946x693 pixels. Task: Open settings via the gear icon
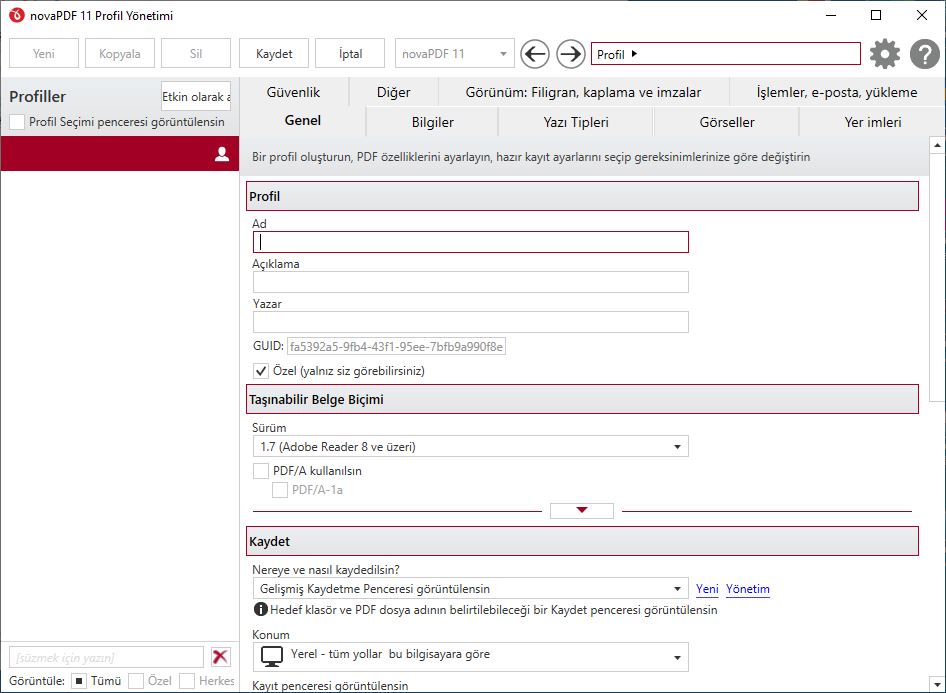click(x=884, y=54)
